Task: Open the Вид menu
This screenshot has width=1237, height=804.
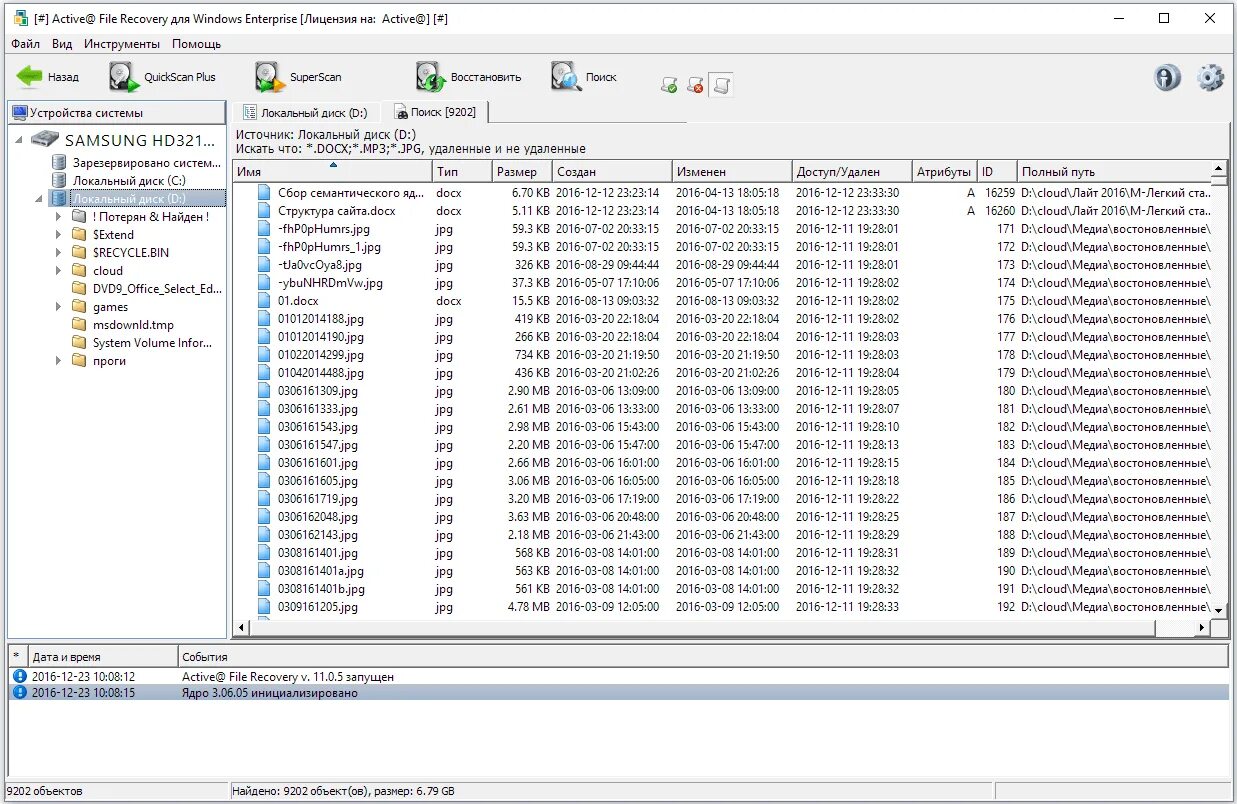Action: click(62, 44)
